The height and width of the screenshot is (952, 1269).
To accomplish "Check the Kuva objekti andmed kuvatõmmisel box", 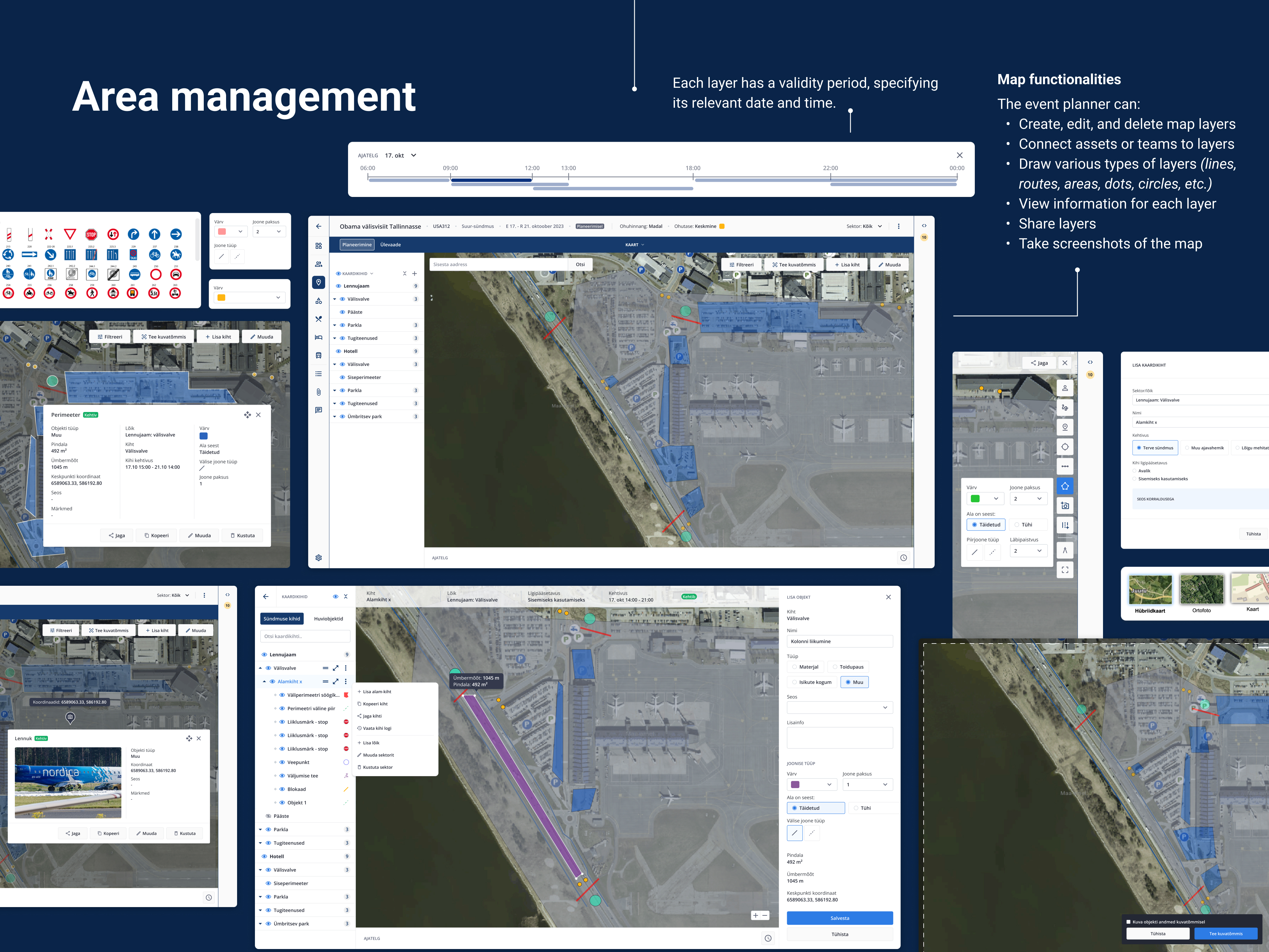I will [1129, 922].
